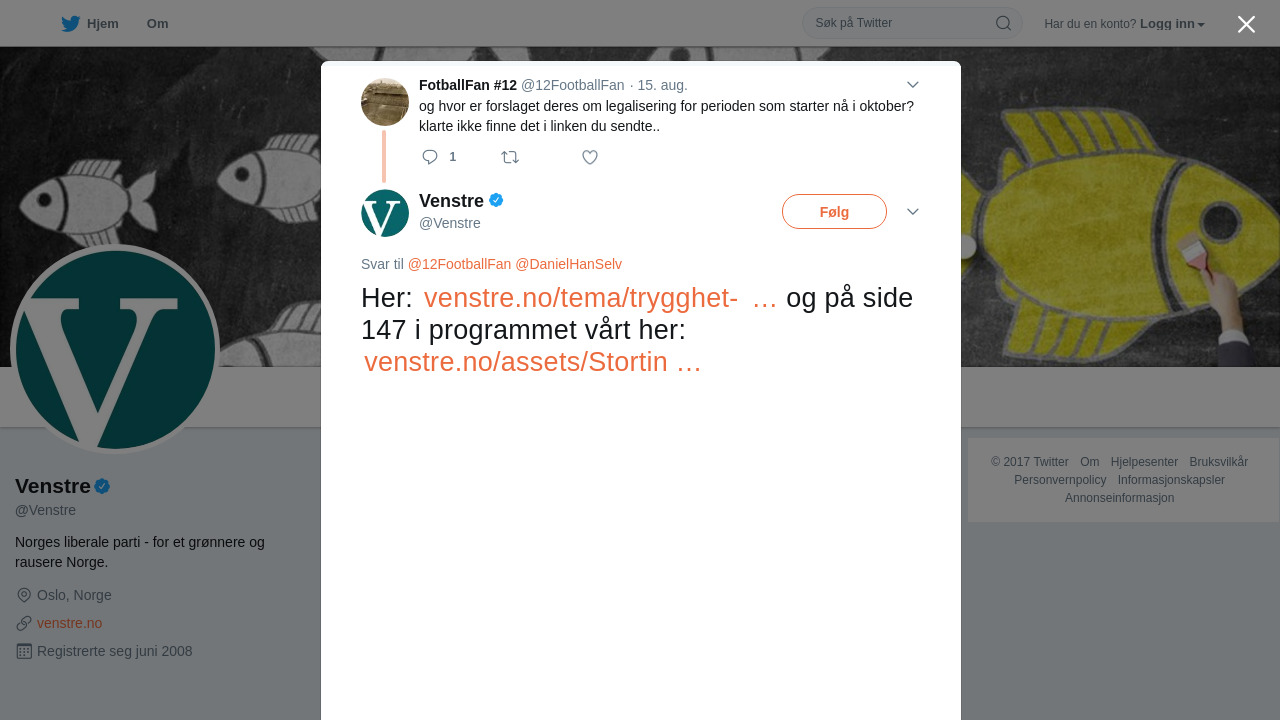The image size is (1280, 720).
Task: Click verified badge next to Venstre in tweet
Action: click(x=496, y=200)
